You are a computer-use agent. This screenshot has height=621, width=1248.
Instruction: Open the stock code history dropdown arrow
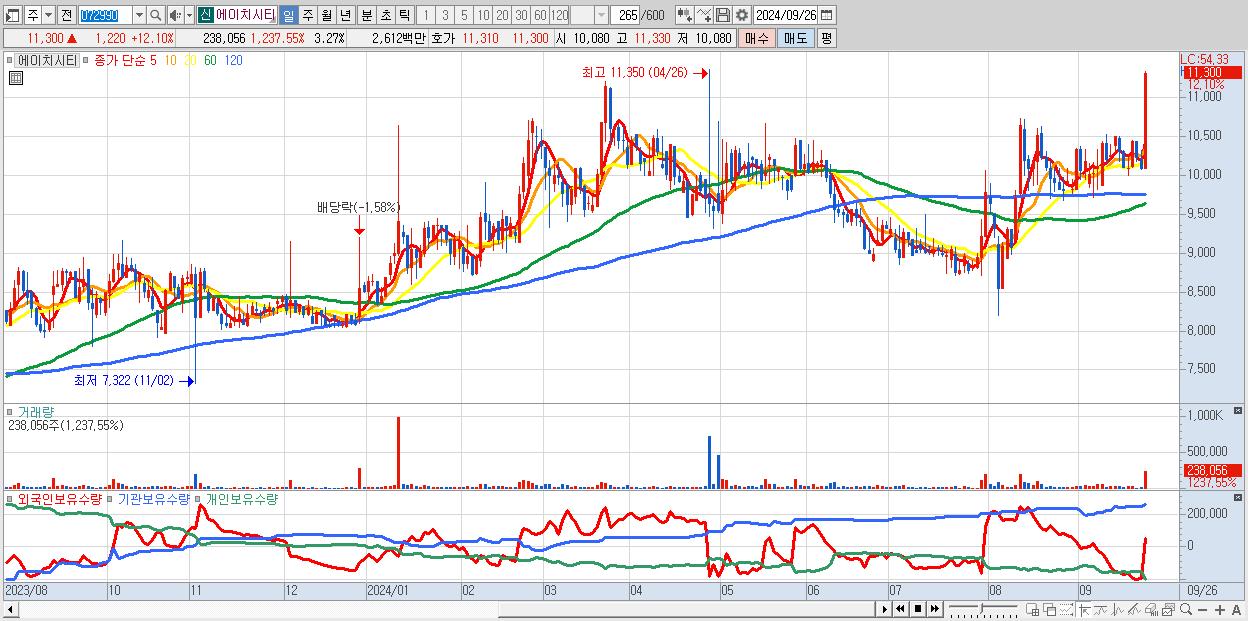[139, 15]
